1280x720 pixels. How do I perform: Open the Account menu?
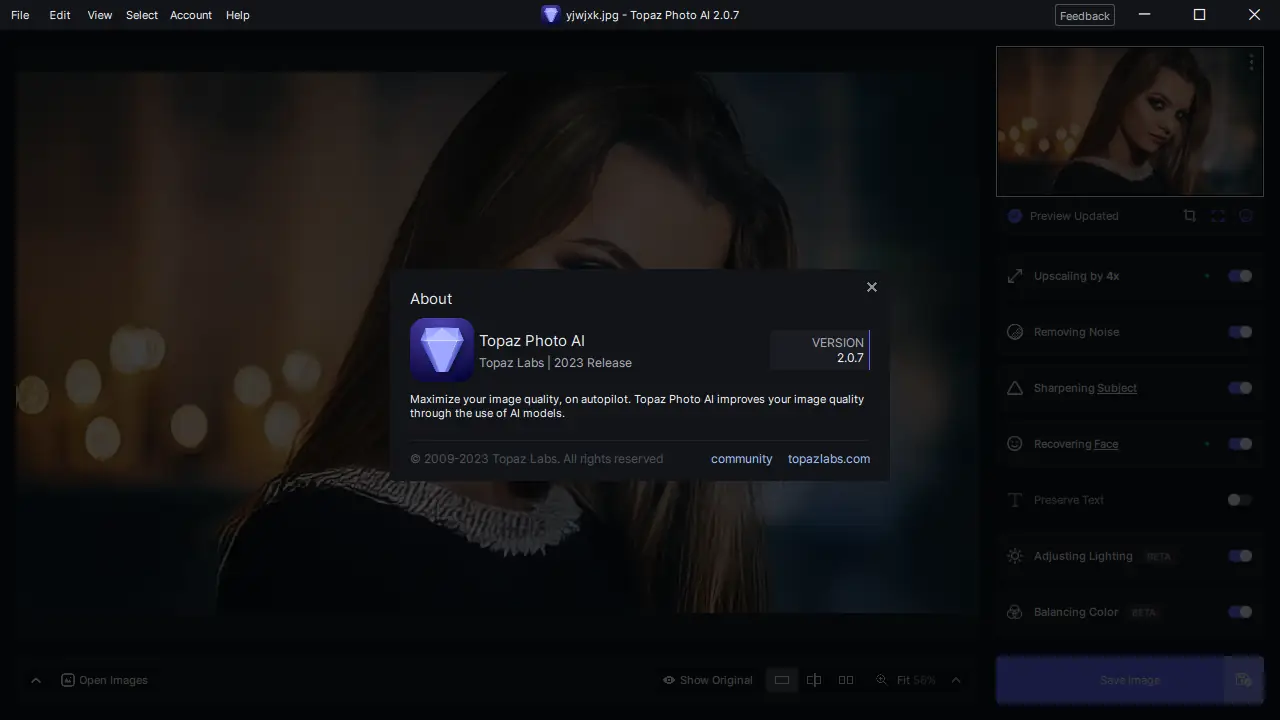(191, 15)
